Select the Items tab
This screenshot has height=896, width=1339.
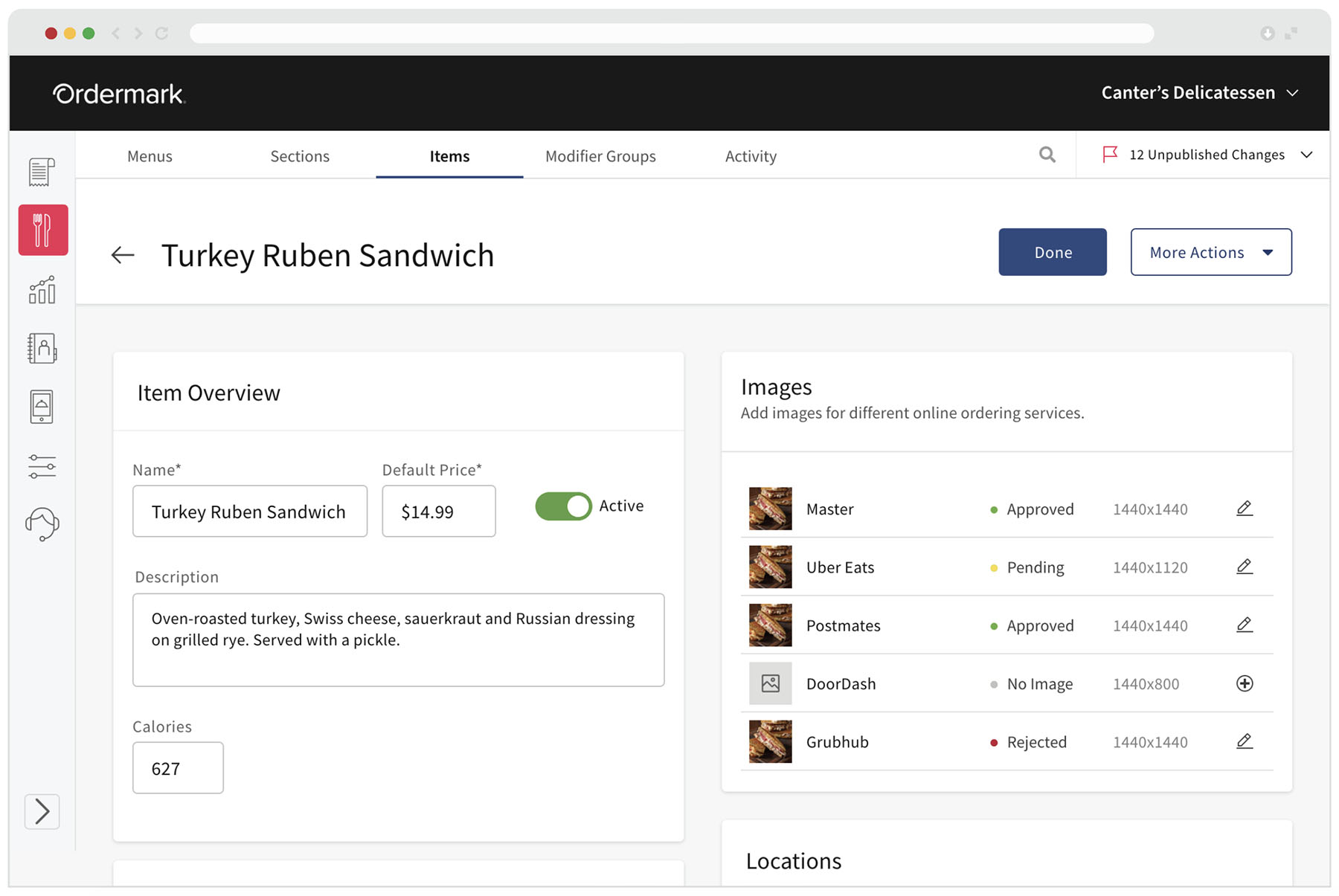(x=449, y=156)
